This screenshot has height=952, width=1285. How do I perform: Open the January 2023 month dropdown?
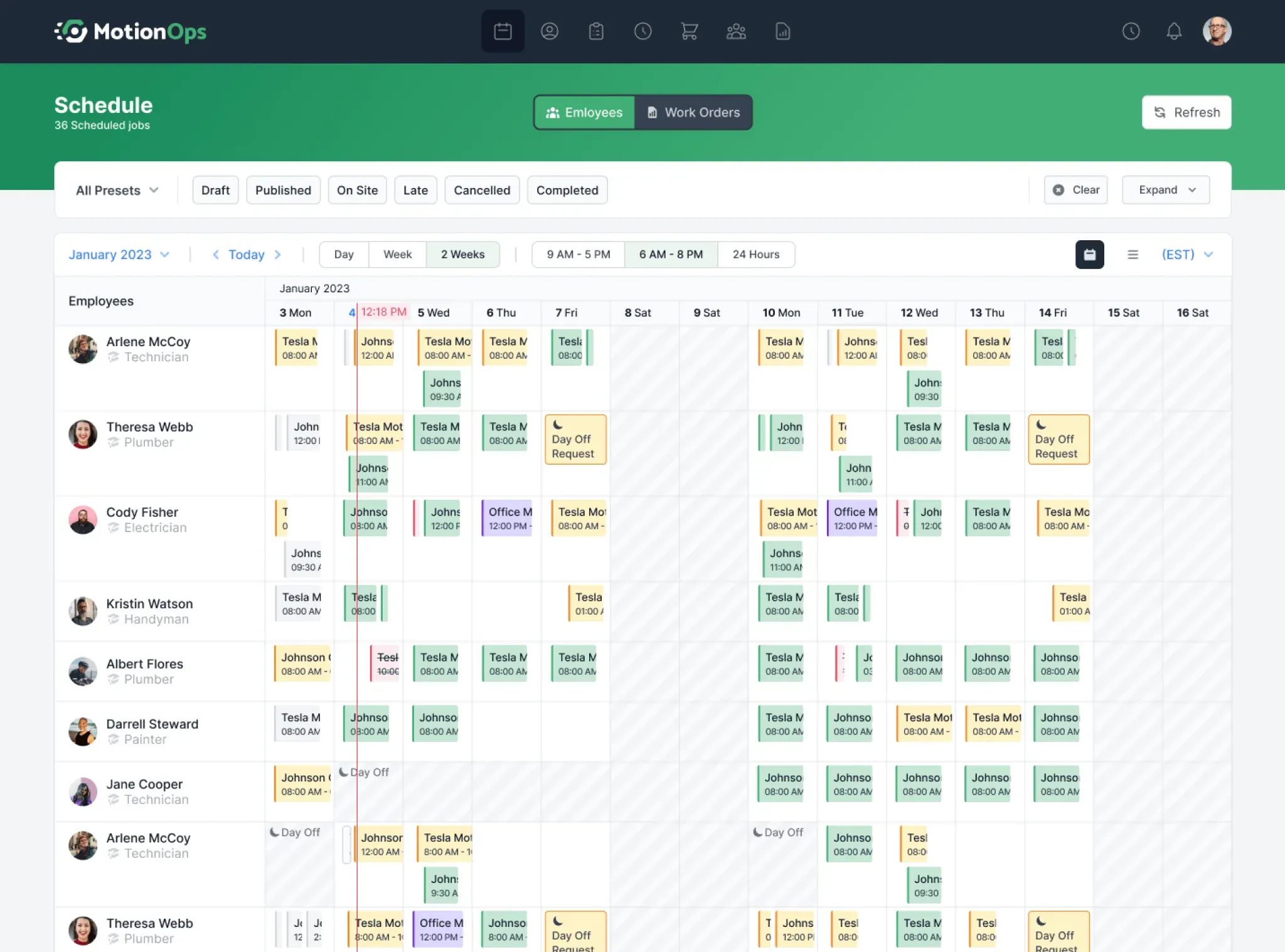(x=119, y=255)
